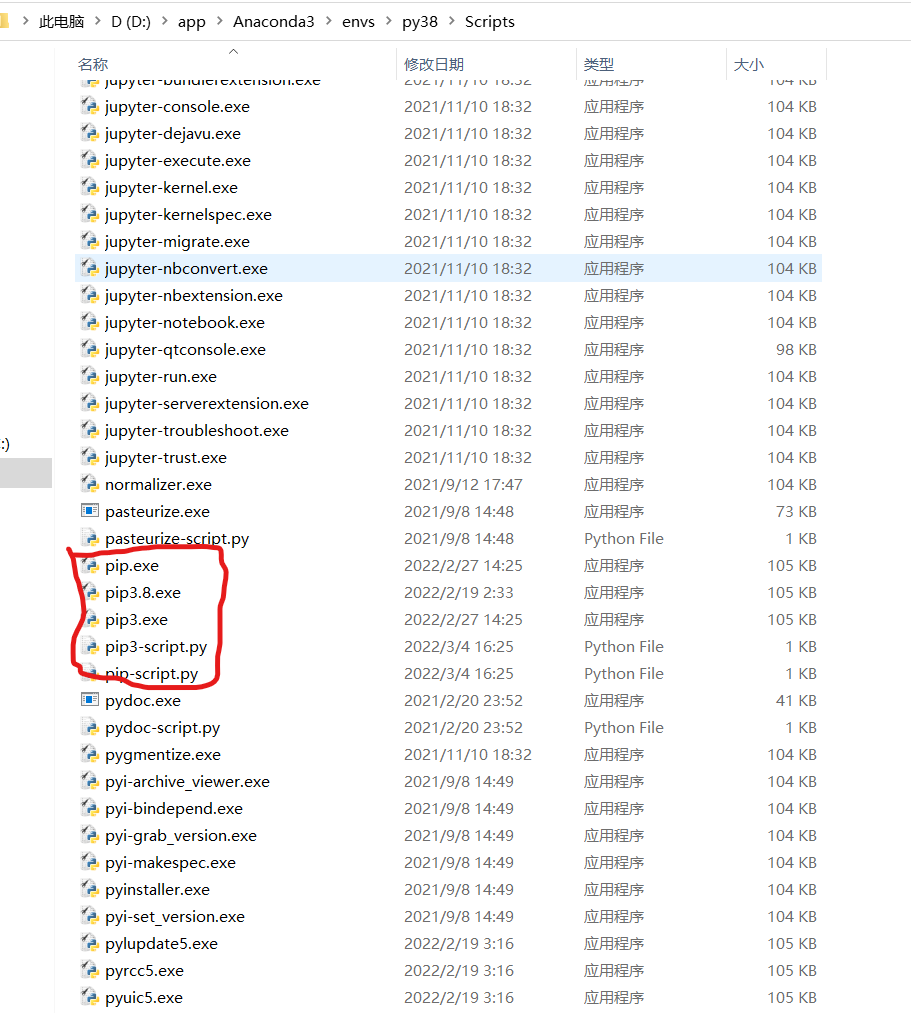Click the jupyter-notebook.exe file icon
Screen dimensions: 911x1013
(x=90, y=322)
